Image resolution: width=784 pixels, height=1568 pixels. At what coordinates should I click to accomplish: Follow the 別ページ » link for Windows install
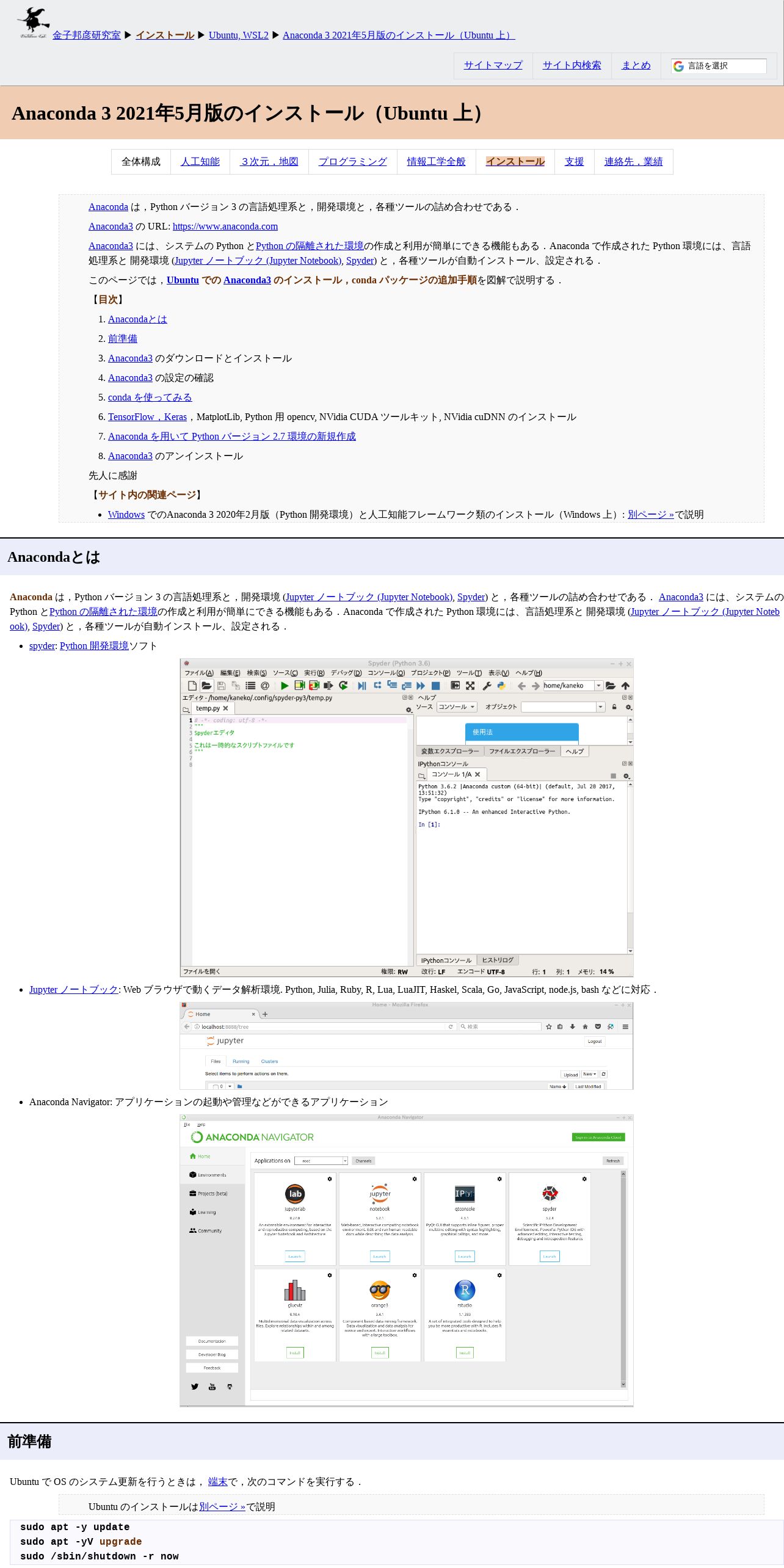pyautogui.click(x=651, y=515)
